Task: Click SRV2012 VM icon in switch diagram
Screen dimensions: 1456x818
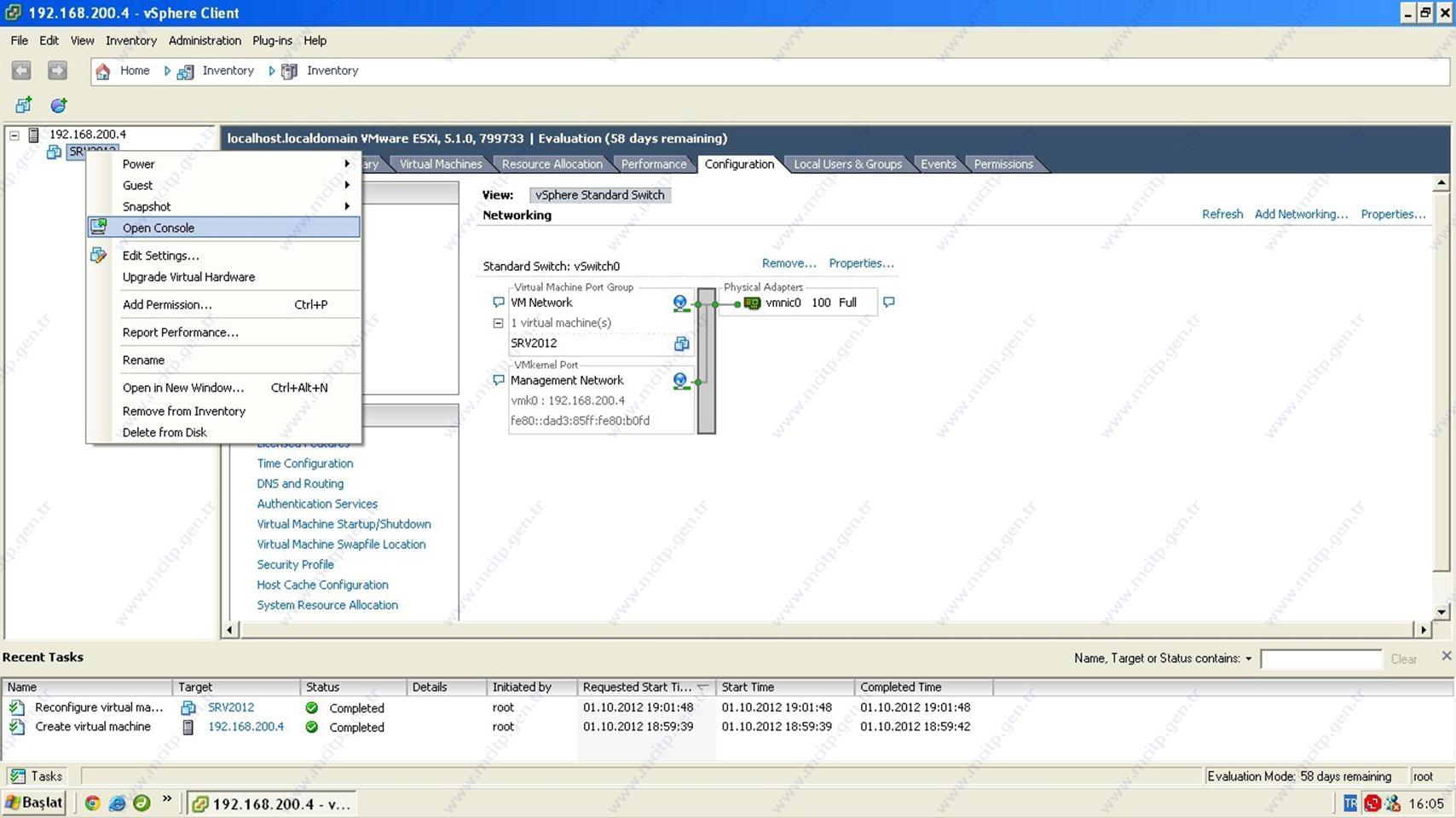Action: 682,343
